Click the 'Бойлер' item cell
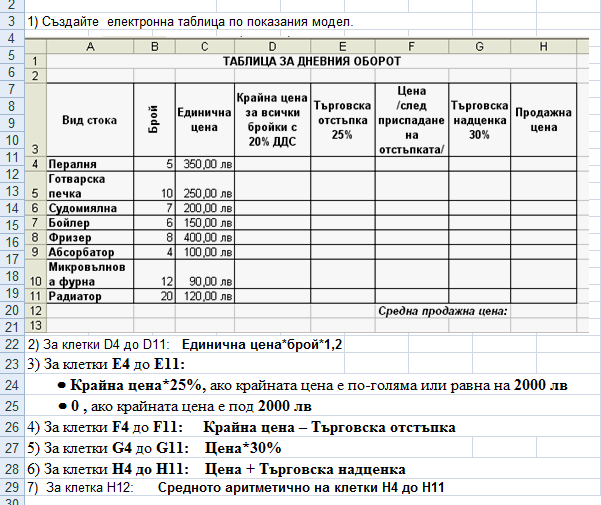 [x=90, y=223]
